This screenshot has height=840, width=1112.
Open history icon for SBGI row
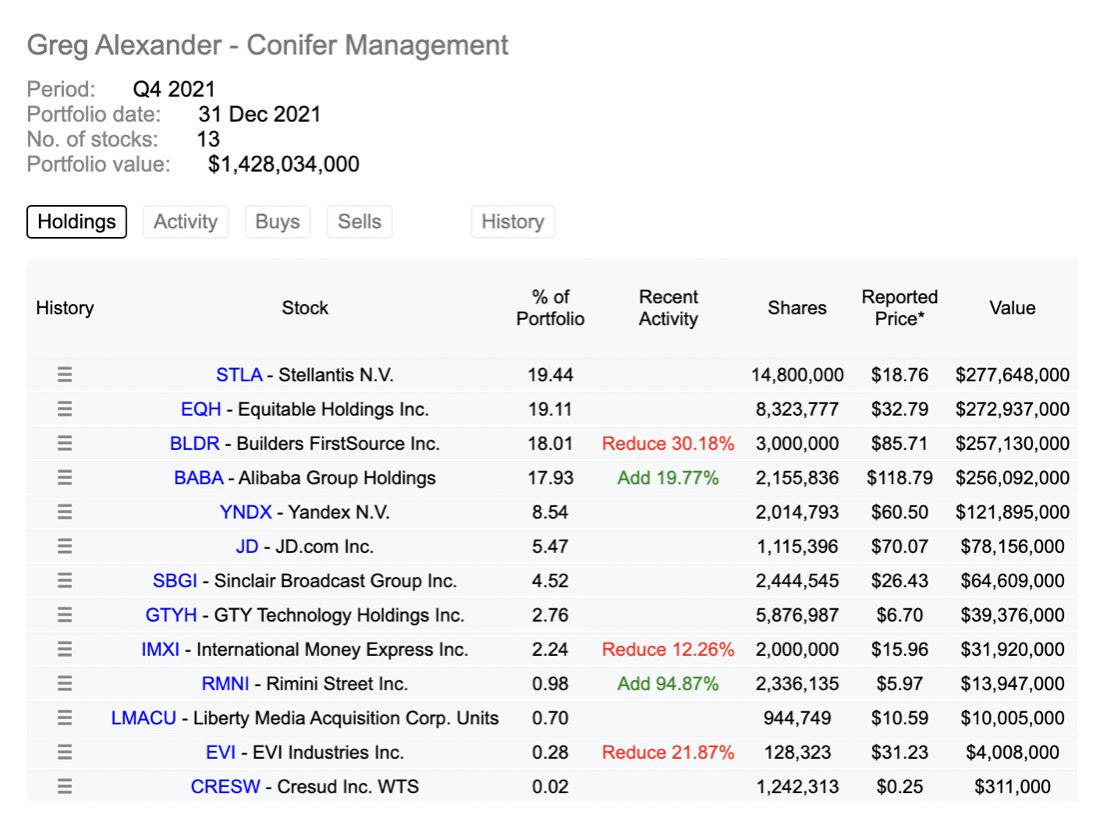(x=65, y=580)
